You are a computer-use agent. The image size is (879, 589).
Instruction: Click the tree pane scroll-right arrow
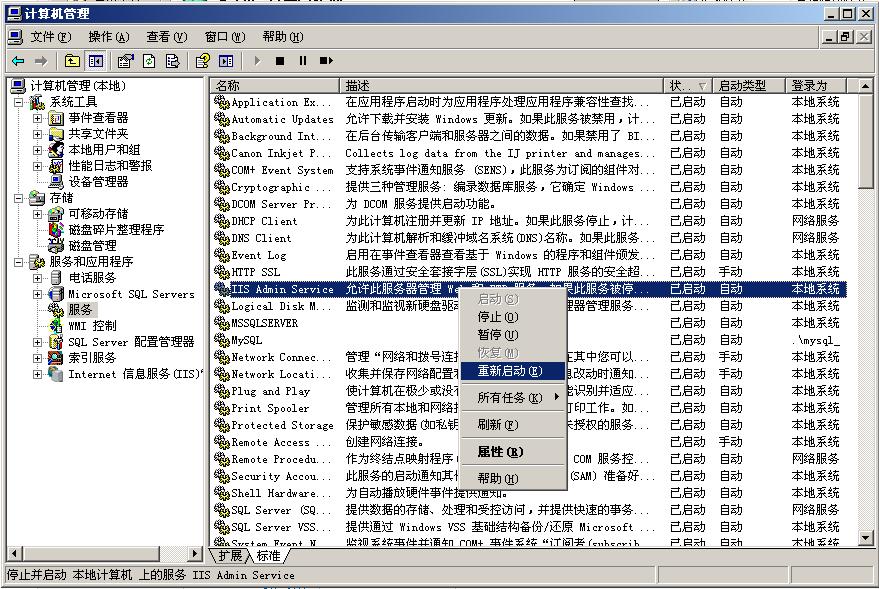click(195, 554)
